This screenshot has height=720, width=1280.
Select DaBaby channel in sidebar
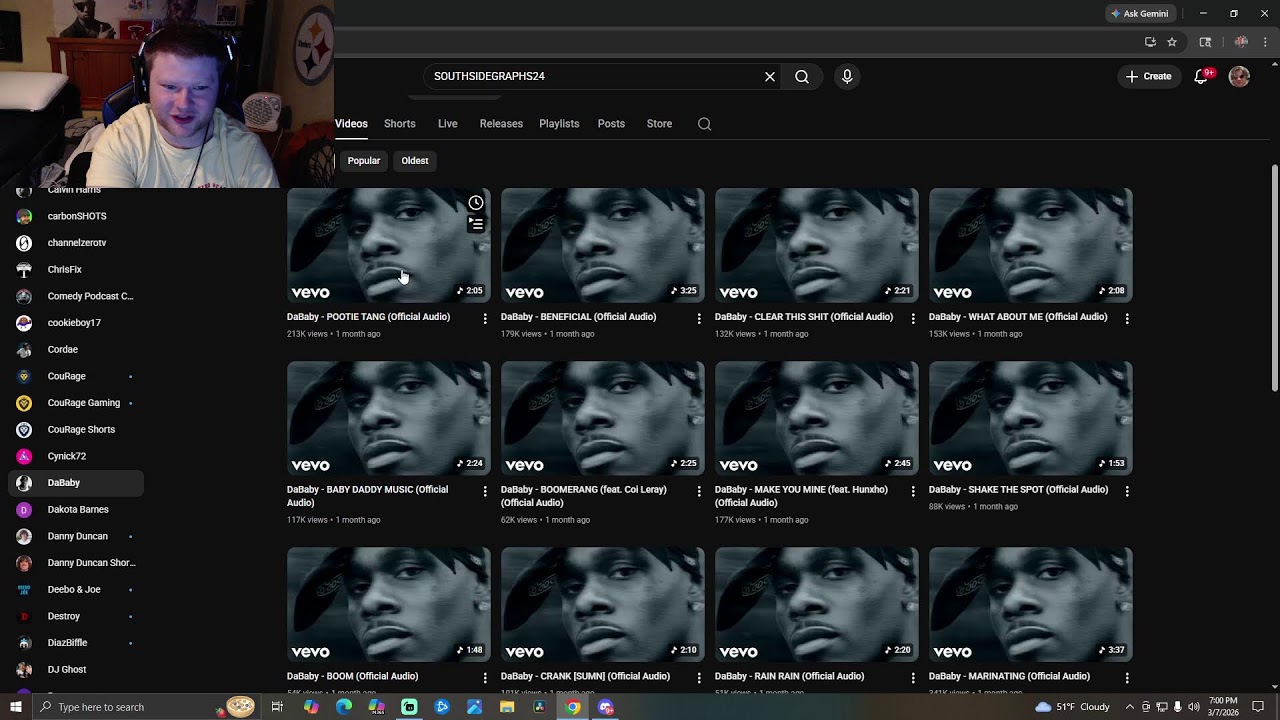point(76,483)
